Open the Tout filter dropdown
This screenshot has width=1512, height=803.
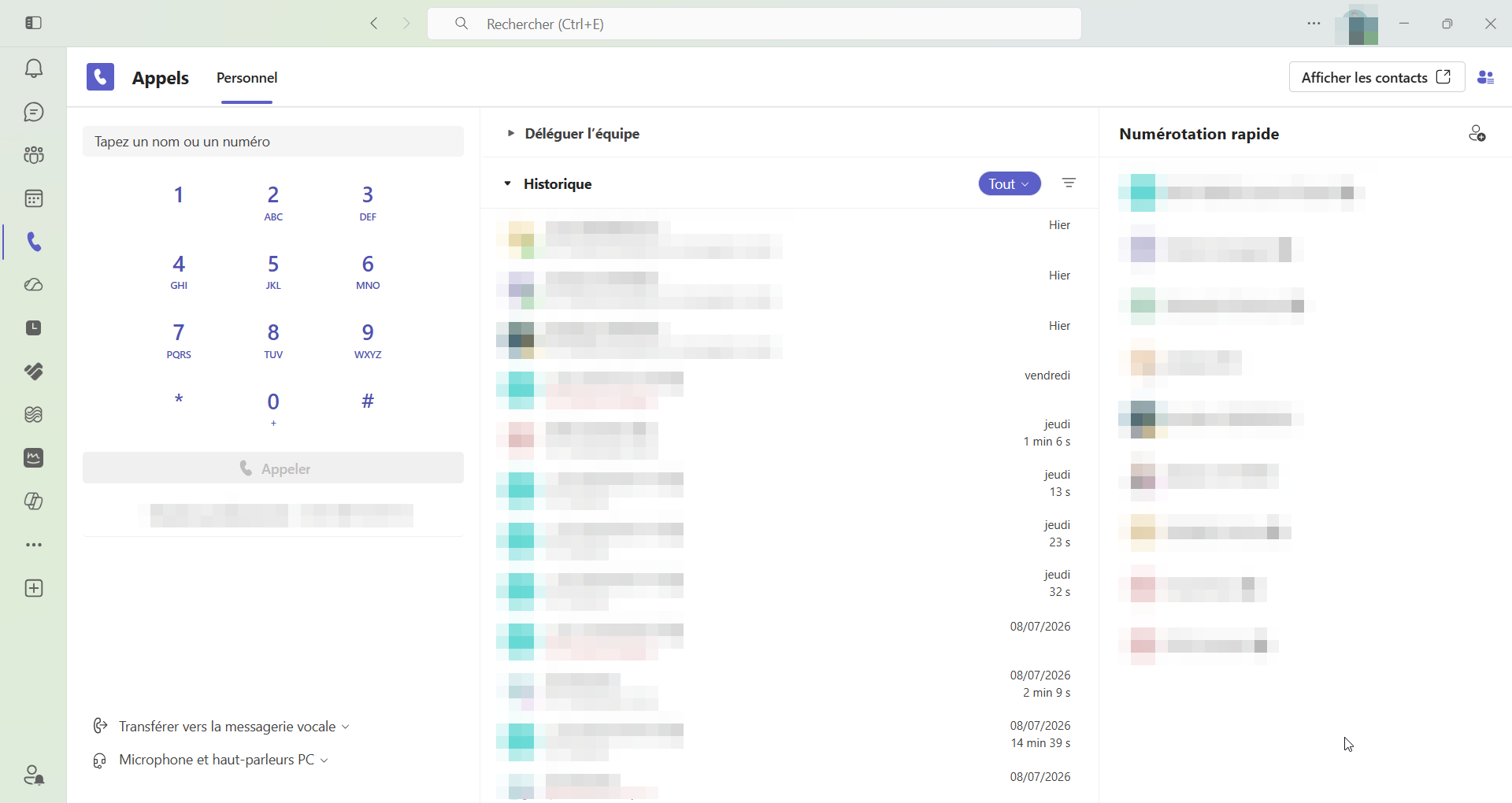click(1010, 183)
